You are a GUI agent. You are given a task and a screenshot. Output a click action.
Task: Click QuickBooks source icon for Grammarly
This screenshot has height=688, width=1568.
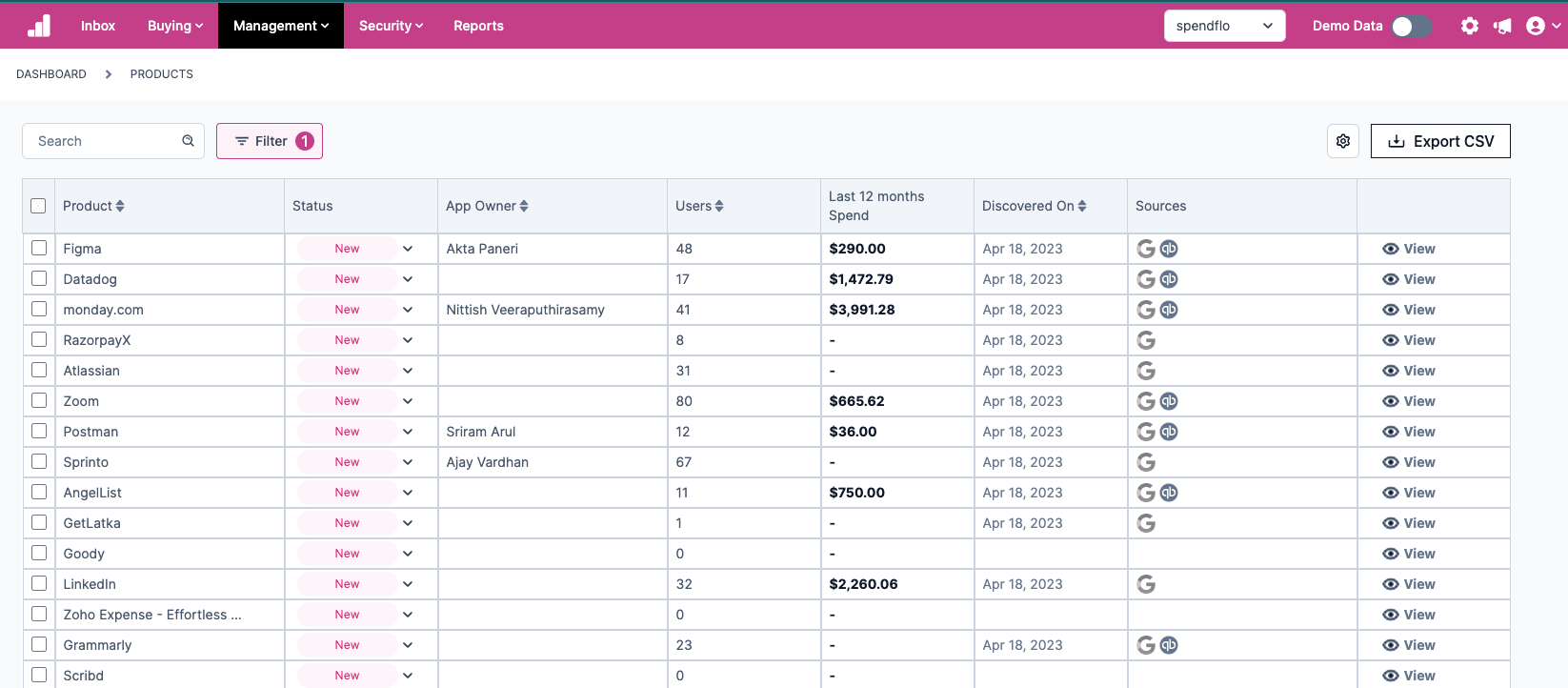[x=1169, y=645]
